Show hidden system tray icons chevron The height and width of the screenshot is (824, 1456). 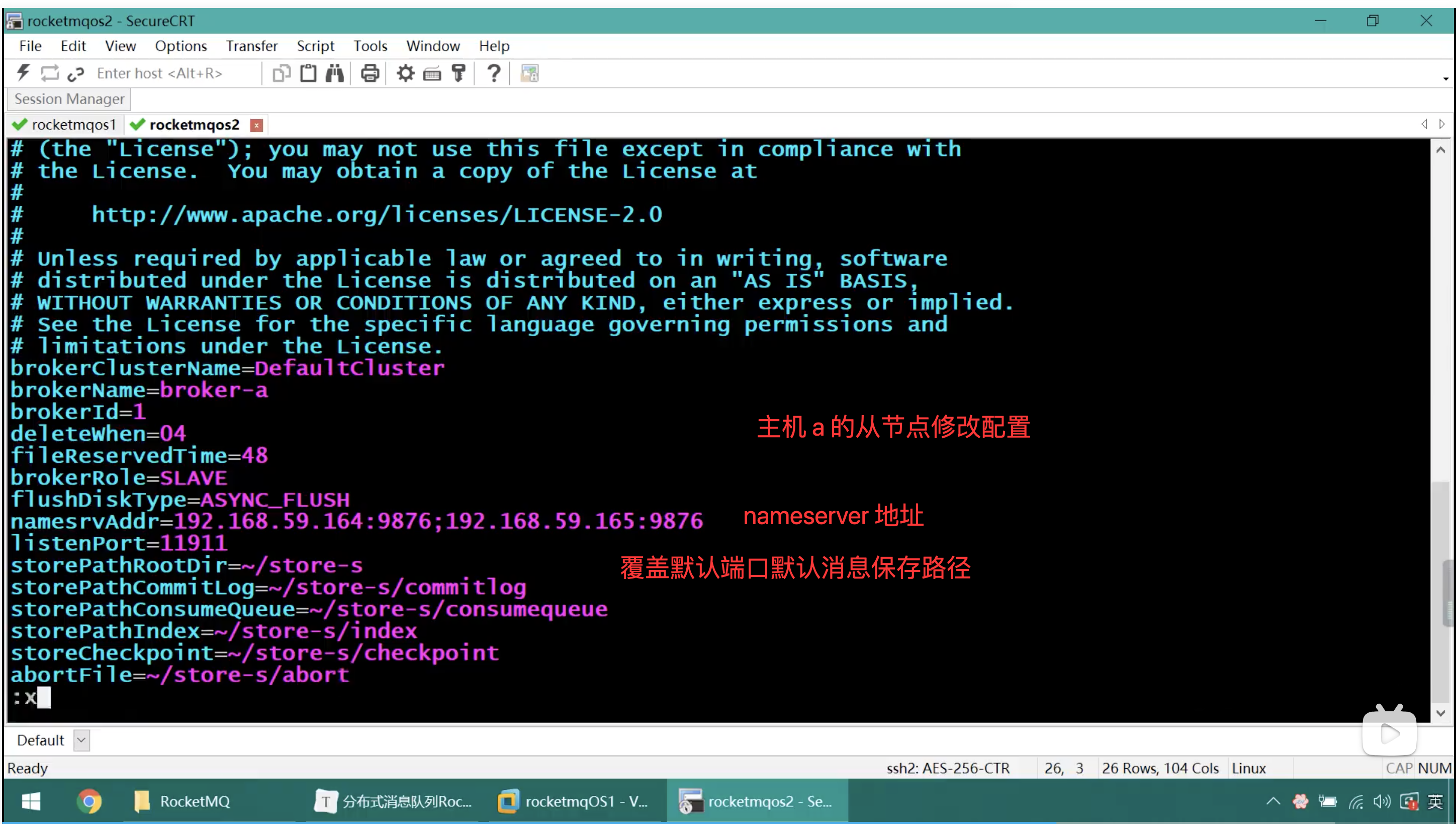(x=1273, y=801)
